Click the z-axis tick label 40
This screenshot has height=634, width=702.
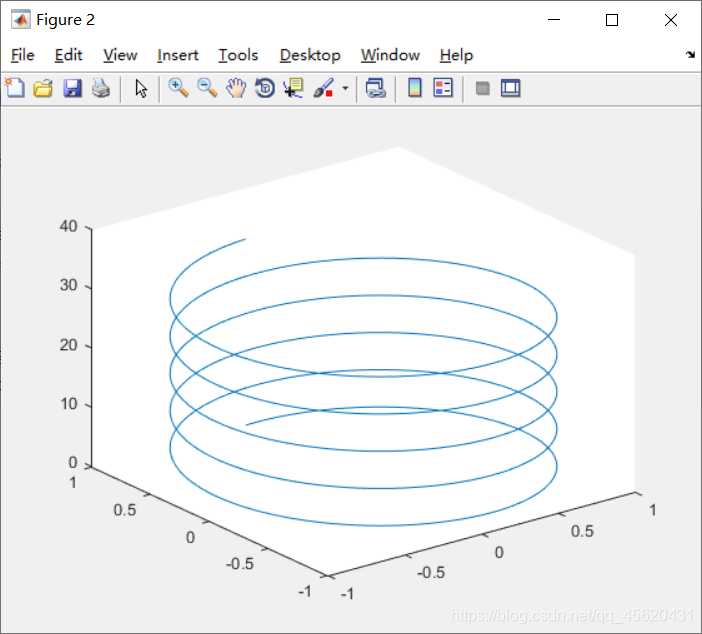68,226
